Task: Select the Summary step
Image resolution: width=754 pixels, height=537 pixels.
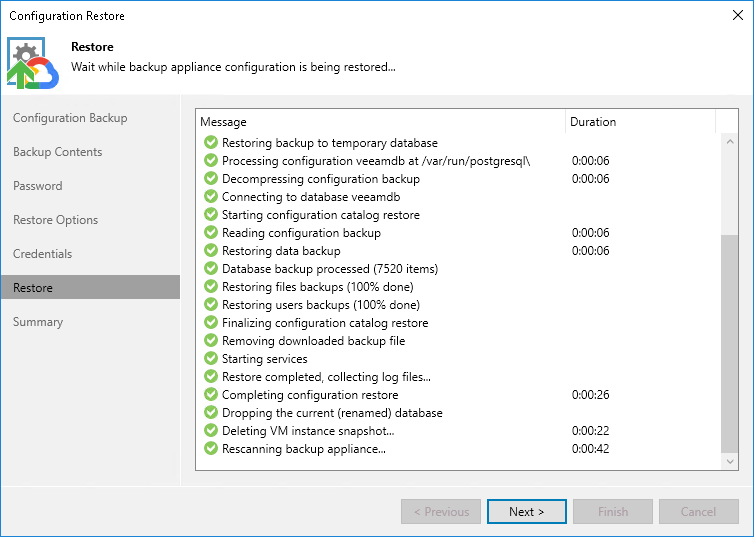Action: click(x=38, y=322)
